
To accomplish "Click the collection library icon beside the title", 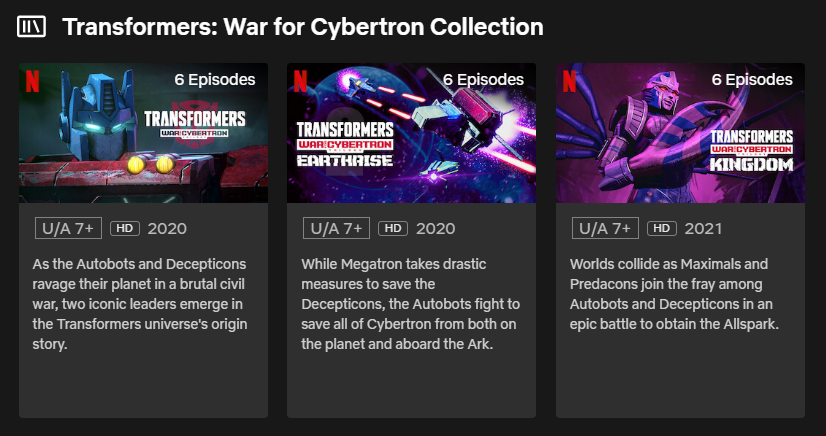I will coord(32,26).
